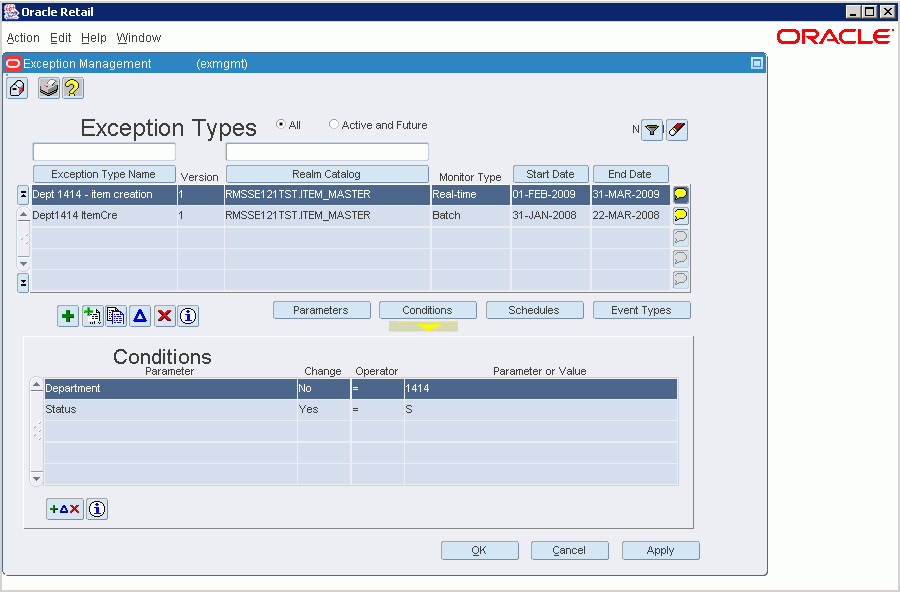900x592 pixels.
Task: Sort by Exception Type Name header button
Action: pyautogui.click(x=104, y=174)
